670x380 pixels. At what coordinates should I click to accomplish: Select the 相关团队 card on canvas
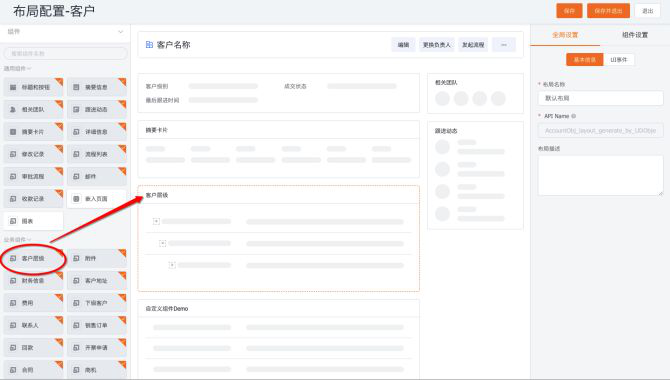pos(475,93)
